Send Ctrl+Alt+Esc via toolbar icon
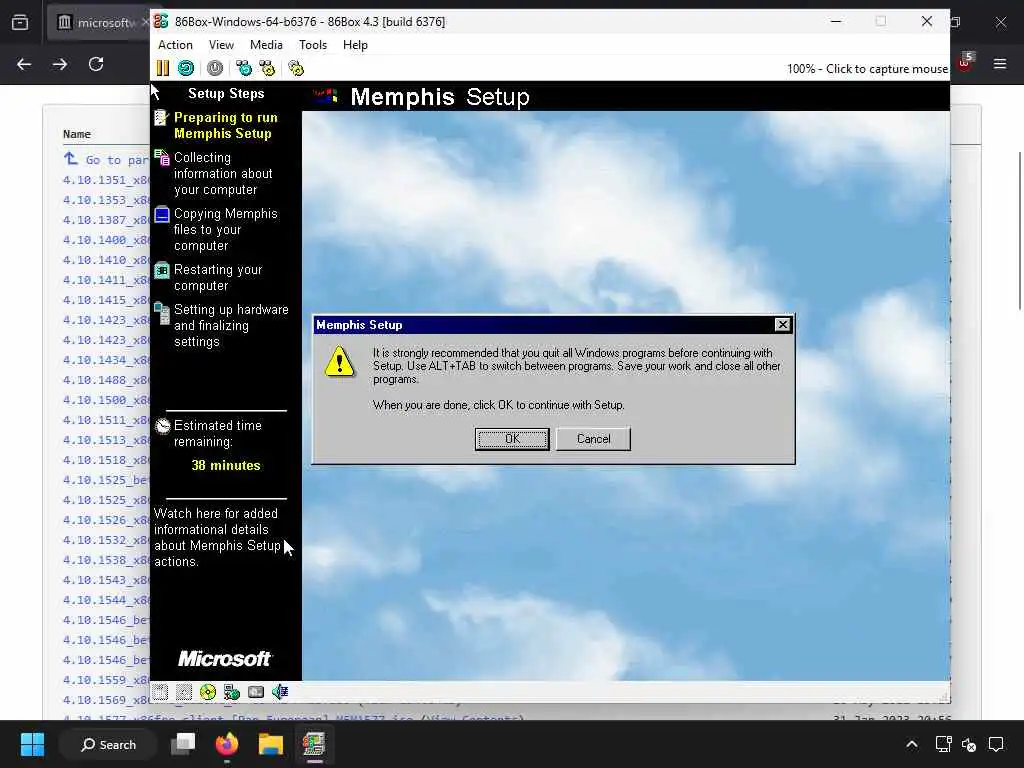The image size is (1024, 768). (x=267, y=68)
